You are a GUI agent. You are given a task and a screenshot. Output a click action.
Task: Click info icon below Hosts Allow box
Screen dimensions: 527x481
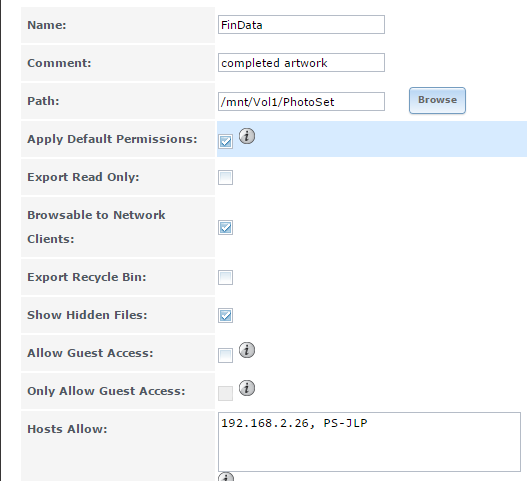pyautogui.click(x=226, y=477)
